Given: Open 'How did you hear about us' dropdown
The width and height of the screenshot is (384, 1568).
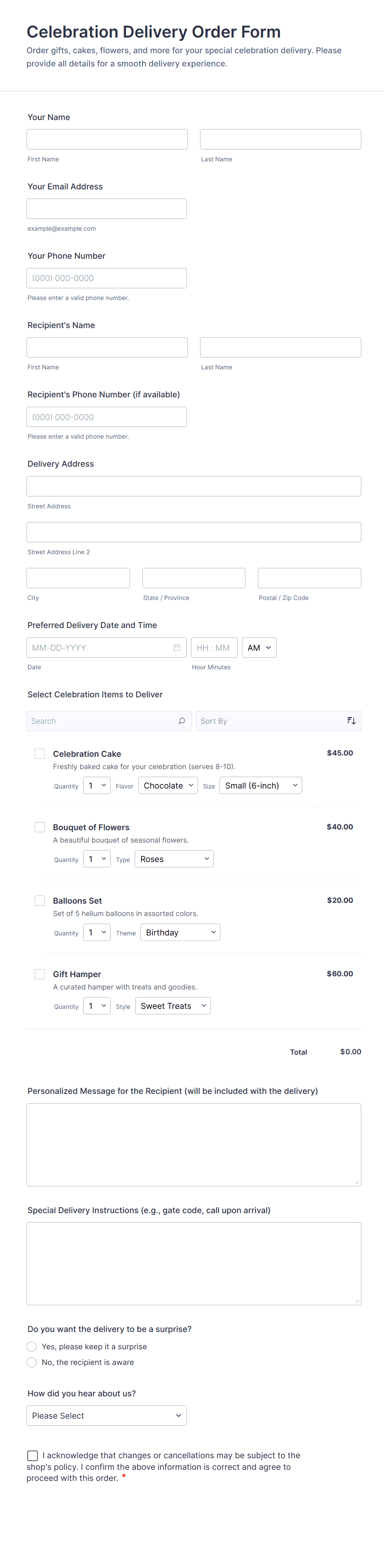Looking at the screenshot, I should click(107, 1416).
